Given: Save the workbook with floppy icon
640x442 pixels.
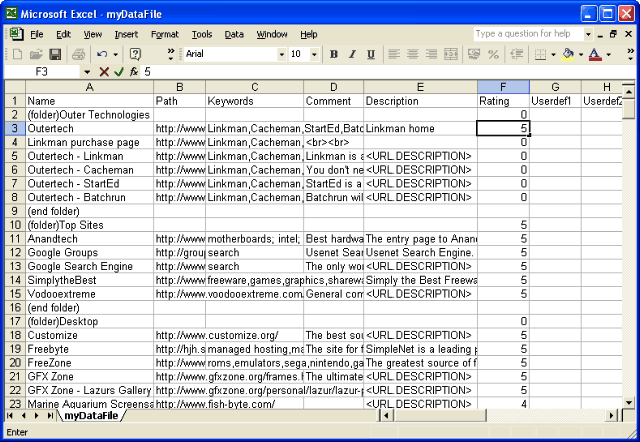Looking at the screenshot, I should coord(55,54).
